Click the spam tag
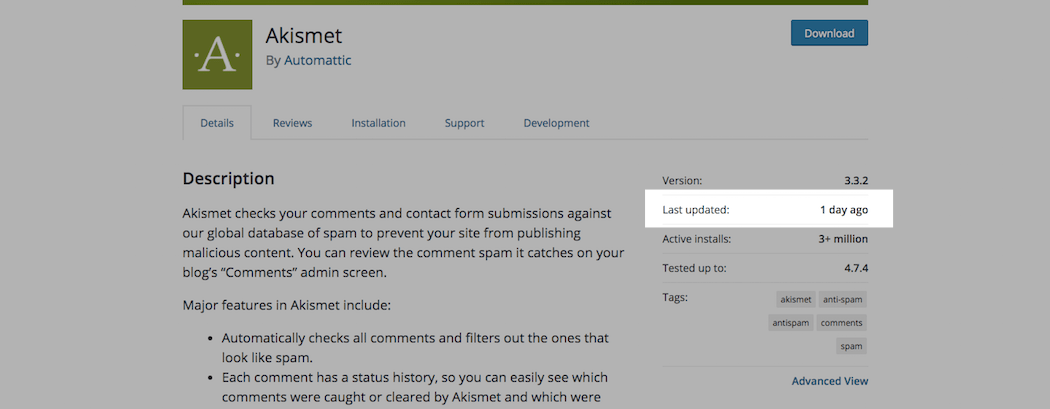 (851, 346)
